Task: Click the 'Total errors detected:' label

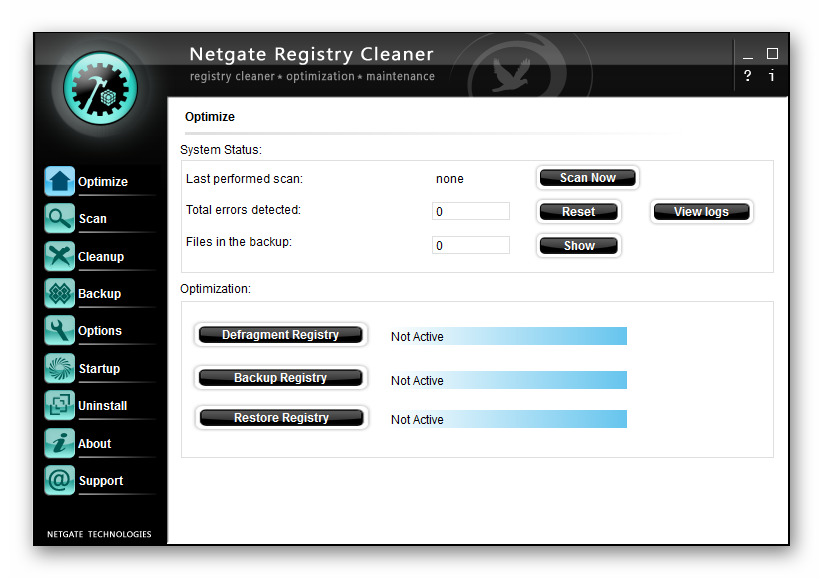Action: coord(243,210)
